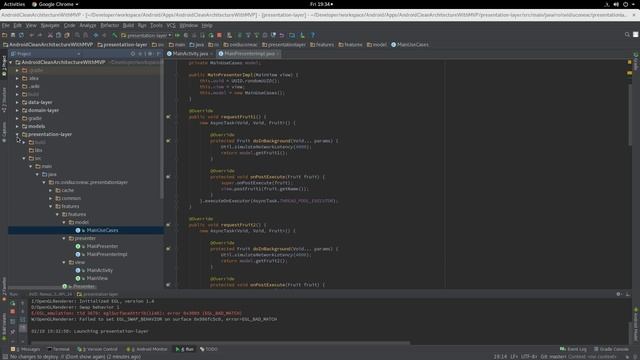Expand the domain-layer tree node

[17, 110]
